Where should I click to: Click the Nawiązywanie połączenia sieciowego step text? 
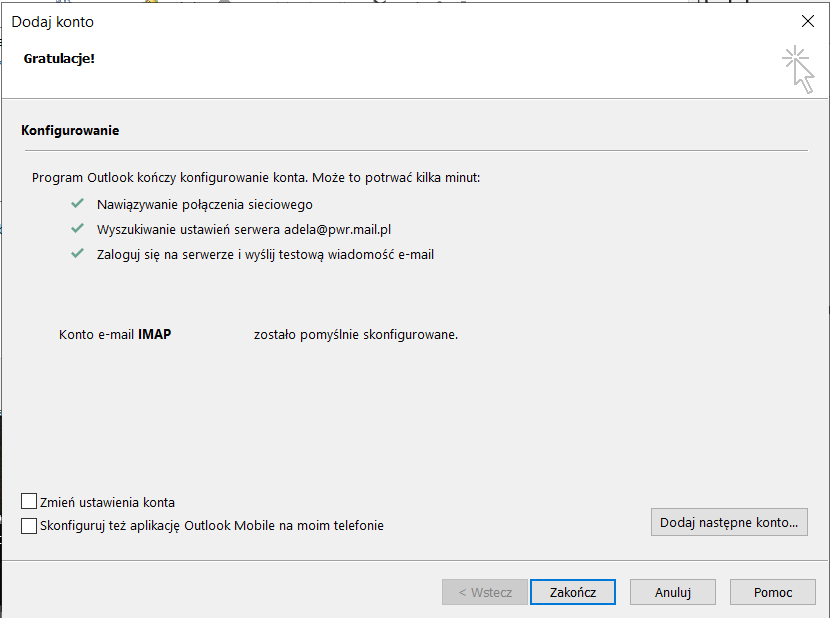205,204
